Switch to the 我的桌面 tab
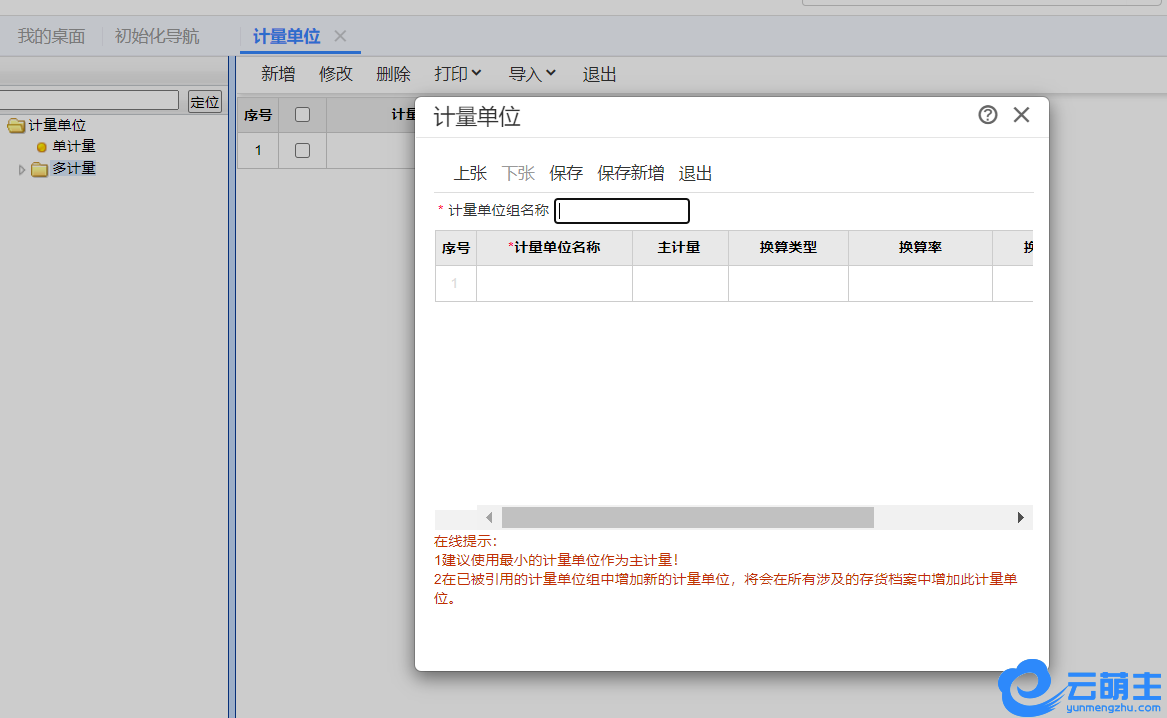Image resolution: width=1167 pixels, height=718 pixels. pos(51,37)
